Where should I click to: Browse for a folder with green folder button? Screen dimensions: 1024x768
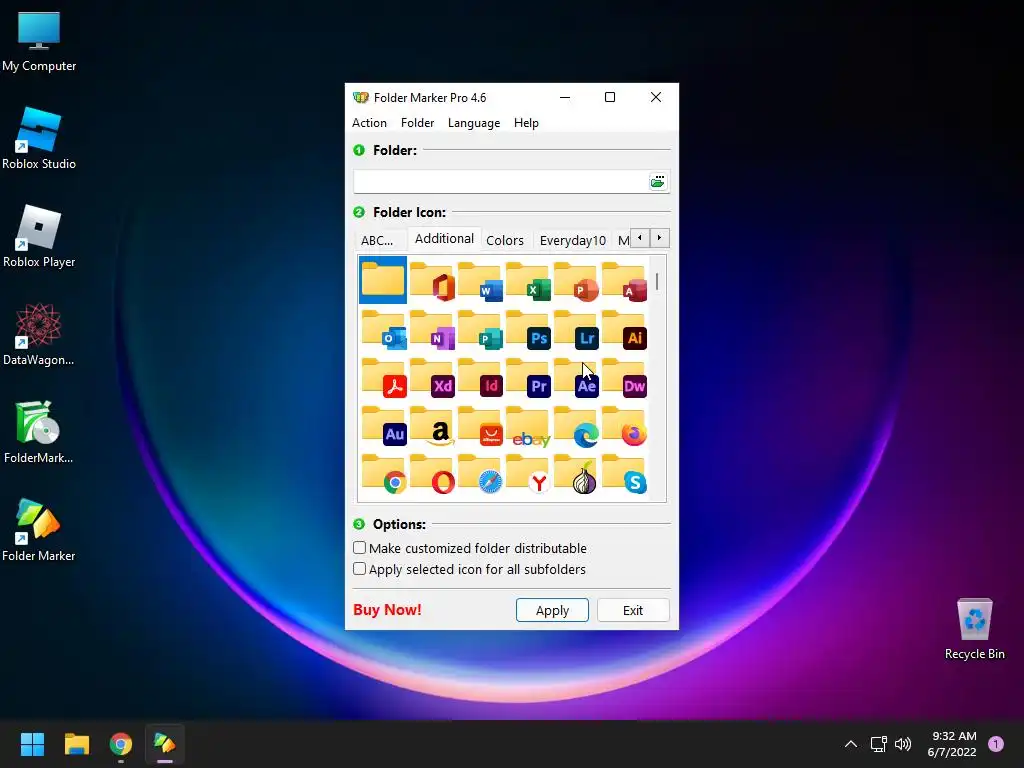[x=658, y=181]
